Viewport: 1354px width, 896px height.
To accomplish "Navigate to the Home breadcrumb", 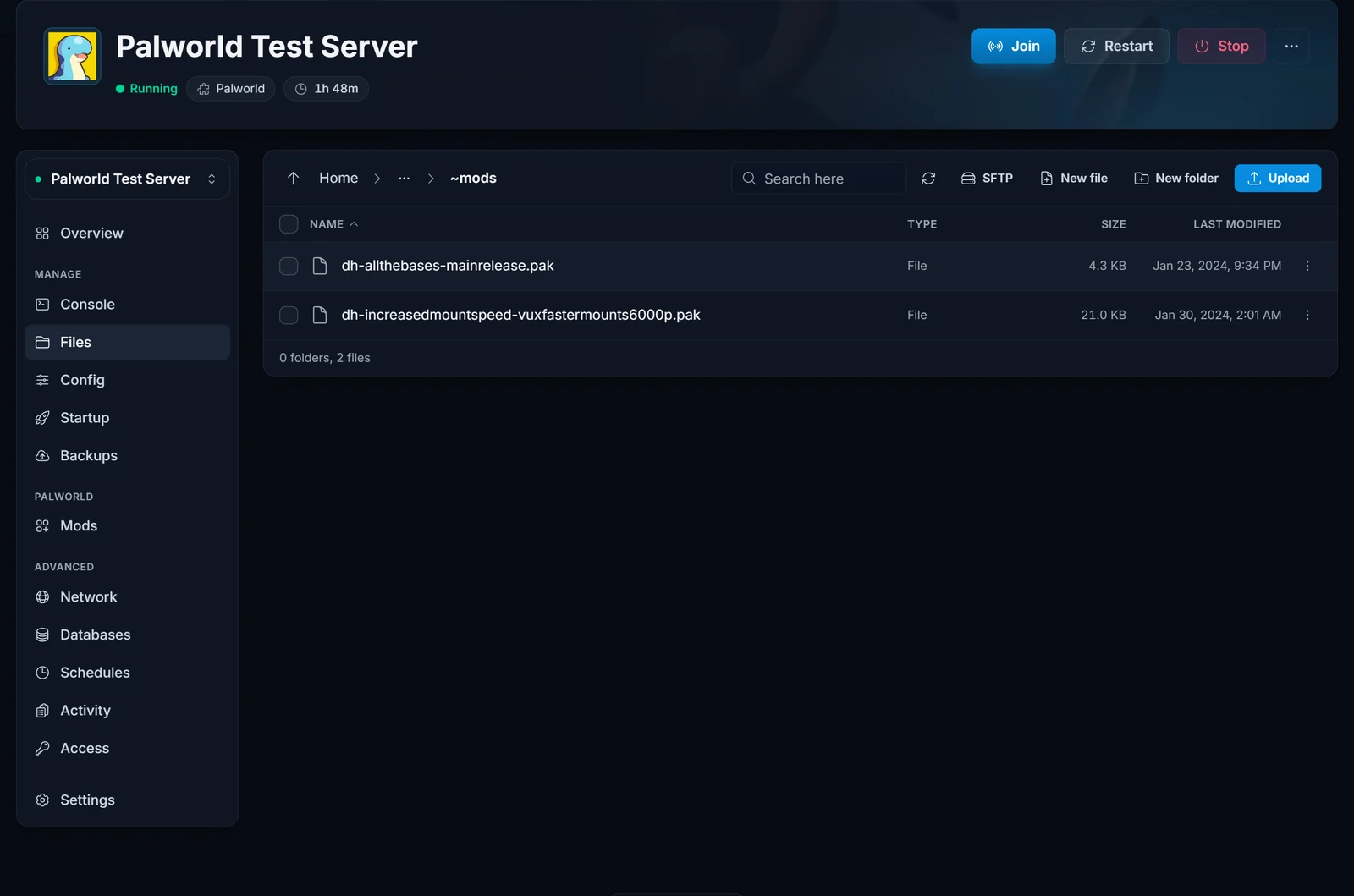I will [x=338, y=178].
